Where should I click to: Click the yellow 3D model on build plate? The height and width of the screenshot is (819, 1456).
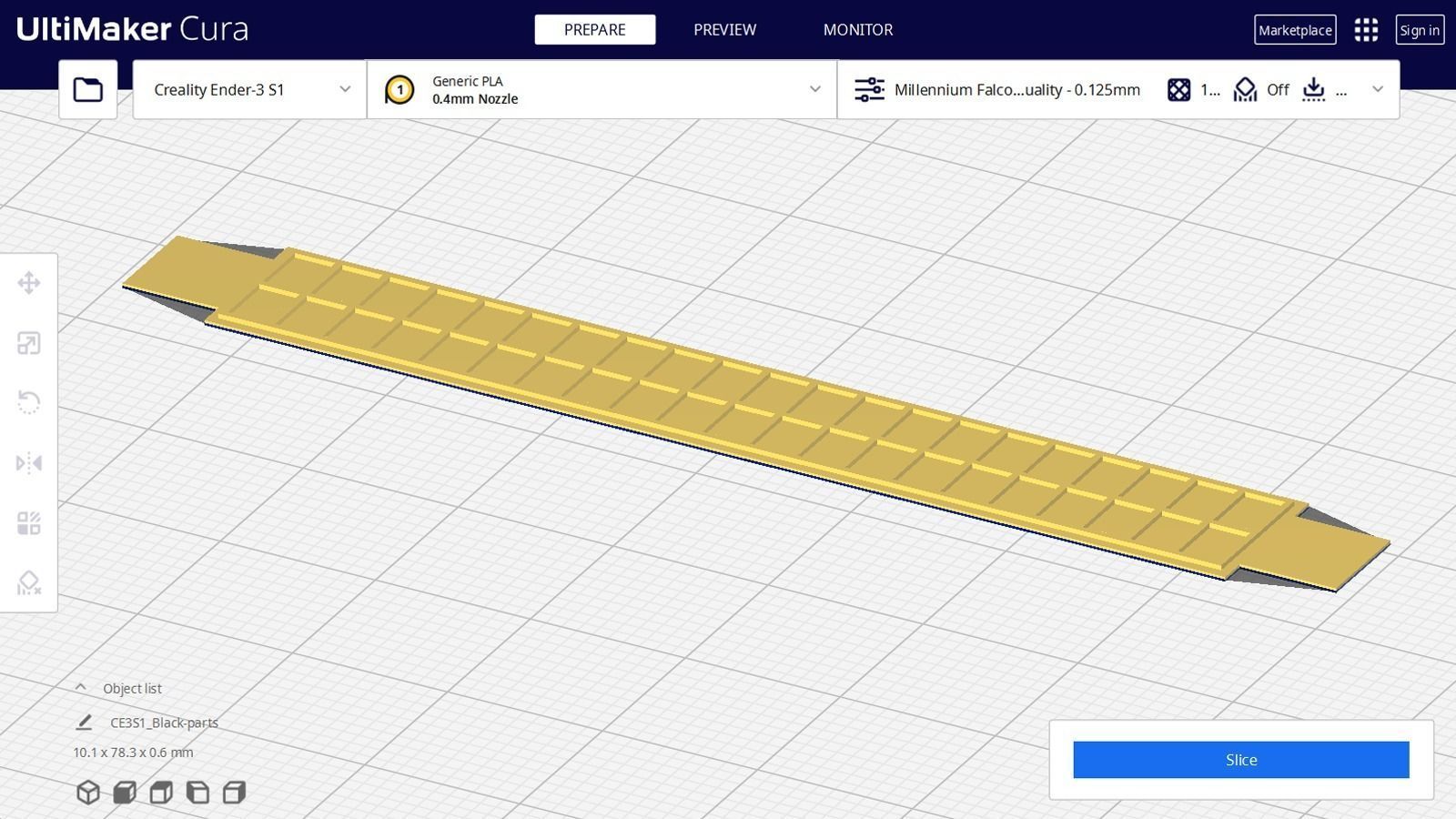[755, 414]
